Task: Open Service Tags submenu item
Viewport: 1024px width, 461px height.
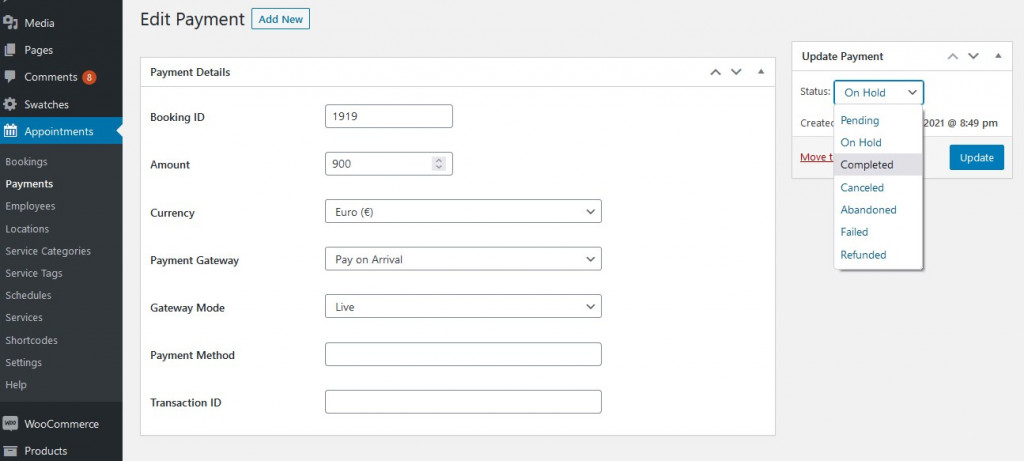Action: tap(34, 273)
